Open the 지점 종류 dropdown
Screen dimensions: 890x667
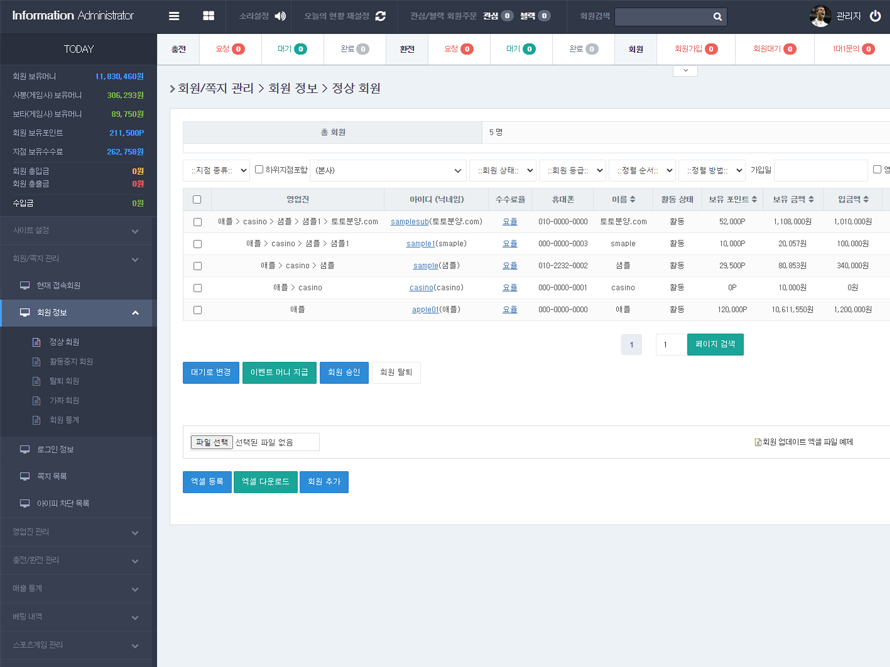216,170
